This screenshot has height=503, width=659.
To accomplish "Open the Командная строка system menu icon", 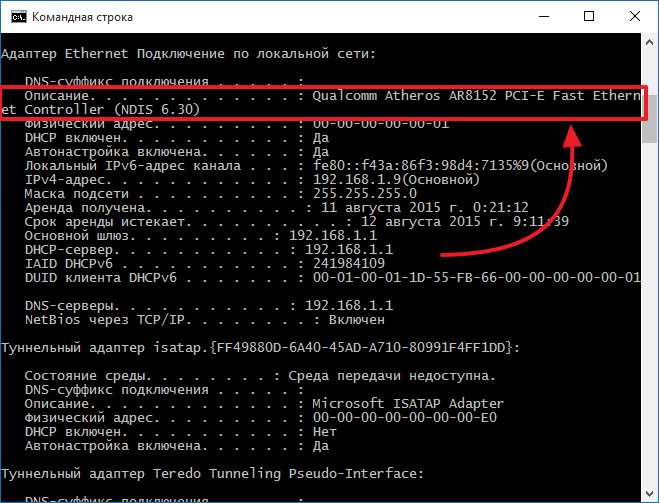I will point(18,17).
